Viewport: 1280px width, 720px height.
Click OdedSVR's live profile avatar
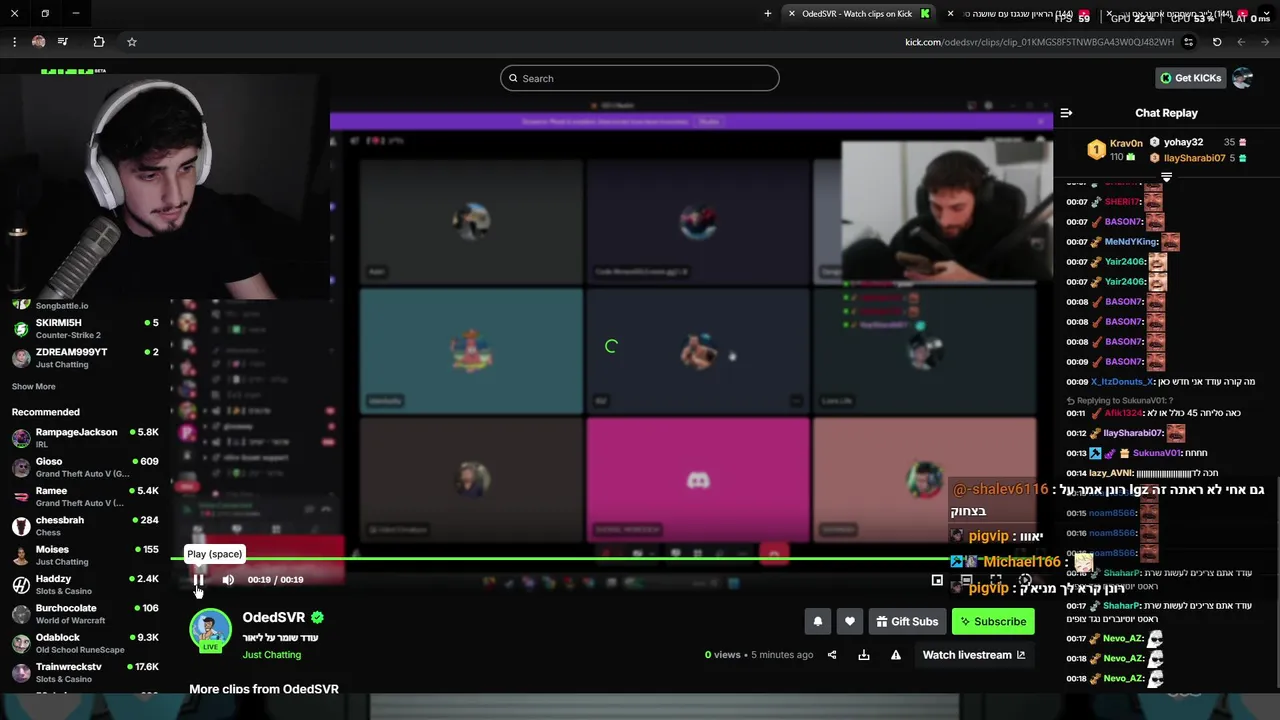210,630
